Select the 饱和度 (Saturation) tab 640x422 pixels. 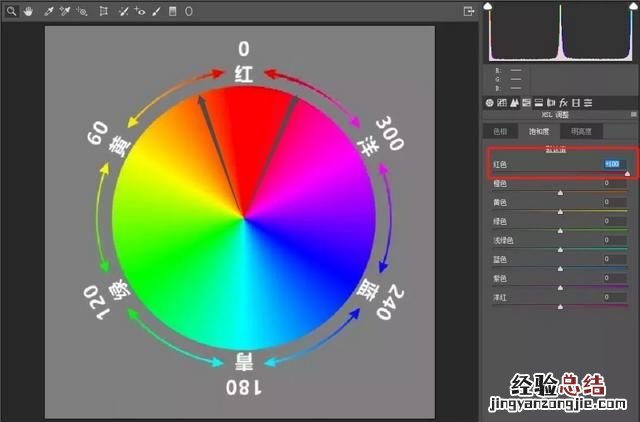[541, 131]
